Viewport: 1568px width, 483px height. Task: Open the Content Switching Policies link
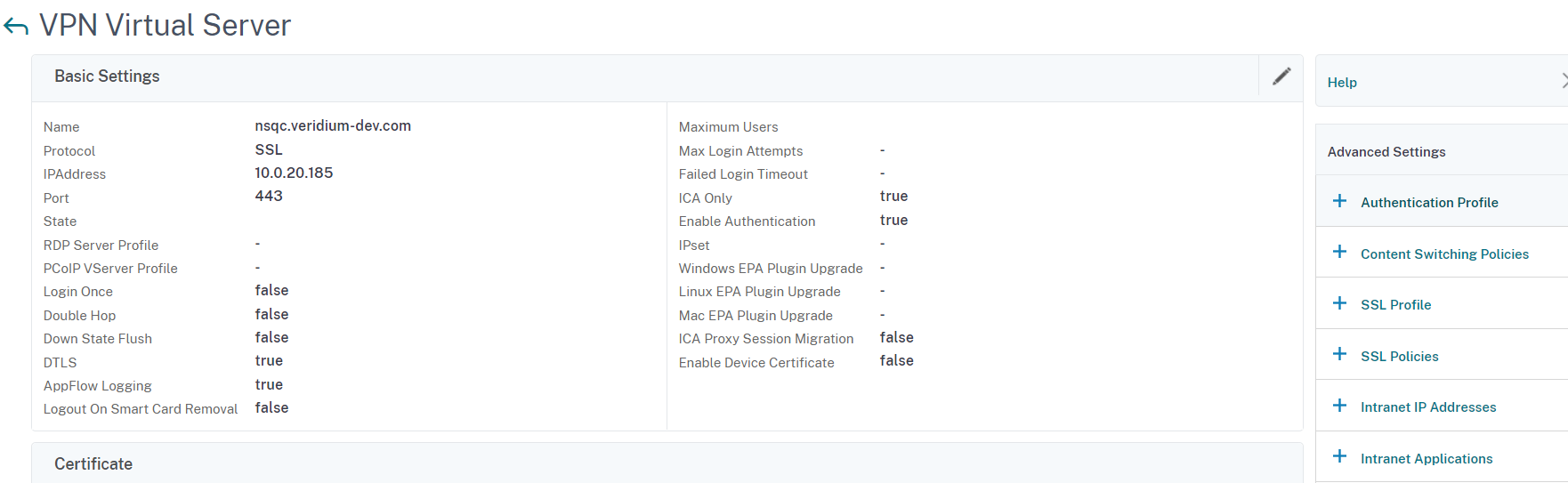1443,254
